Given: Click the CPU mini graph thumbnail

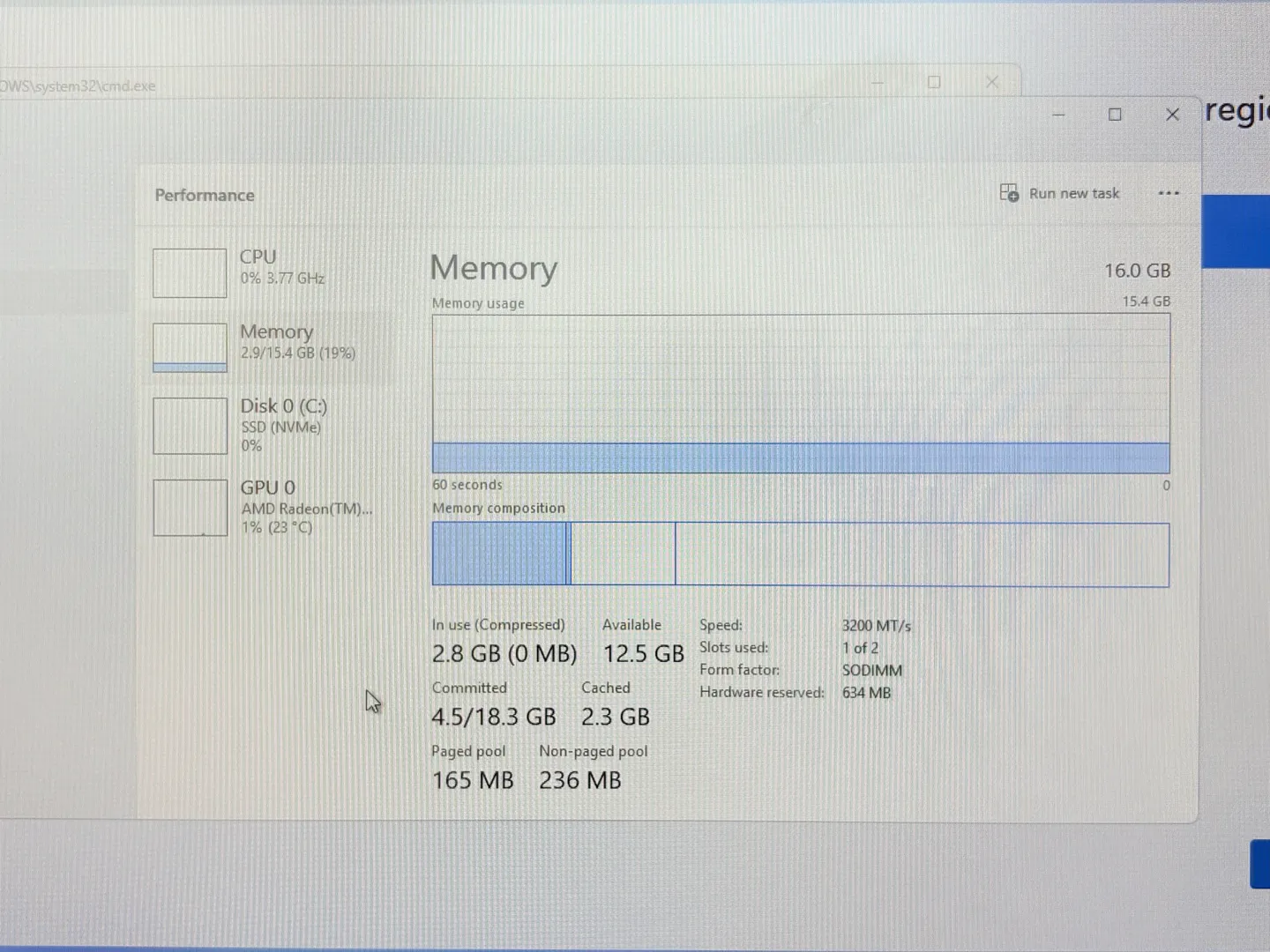Looking at the screenshot, I should pos(190,273).
